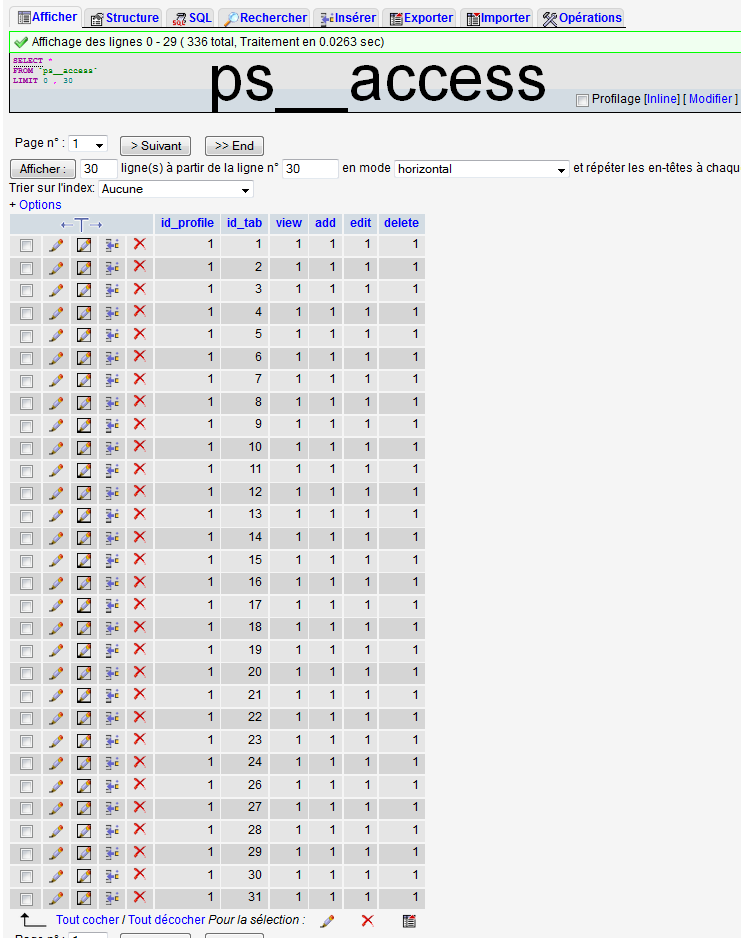This screenshot has width=741, height=938.
Task: Sort by id_tab column header
Action: (x=244, y=223)
